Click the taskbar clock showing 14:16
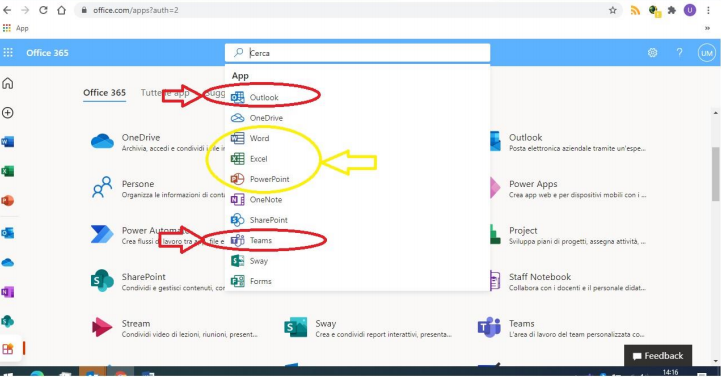This screenshot has height=377, width=721. pos(670,372)
